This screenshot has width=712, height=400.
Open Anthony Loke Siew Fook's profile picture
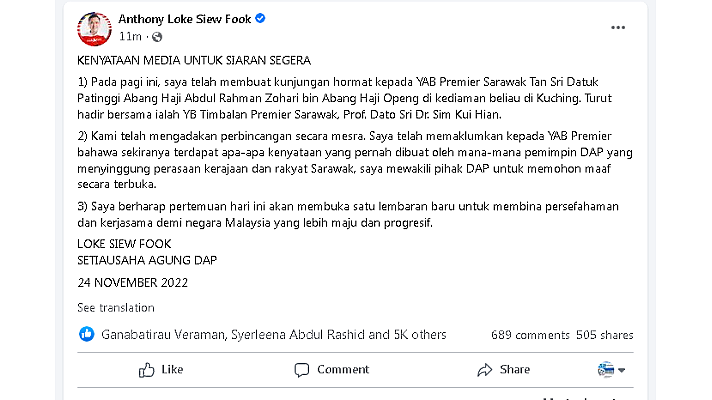[94, 29]
